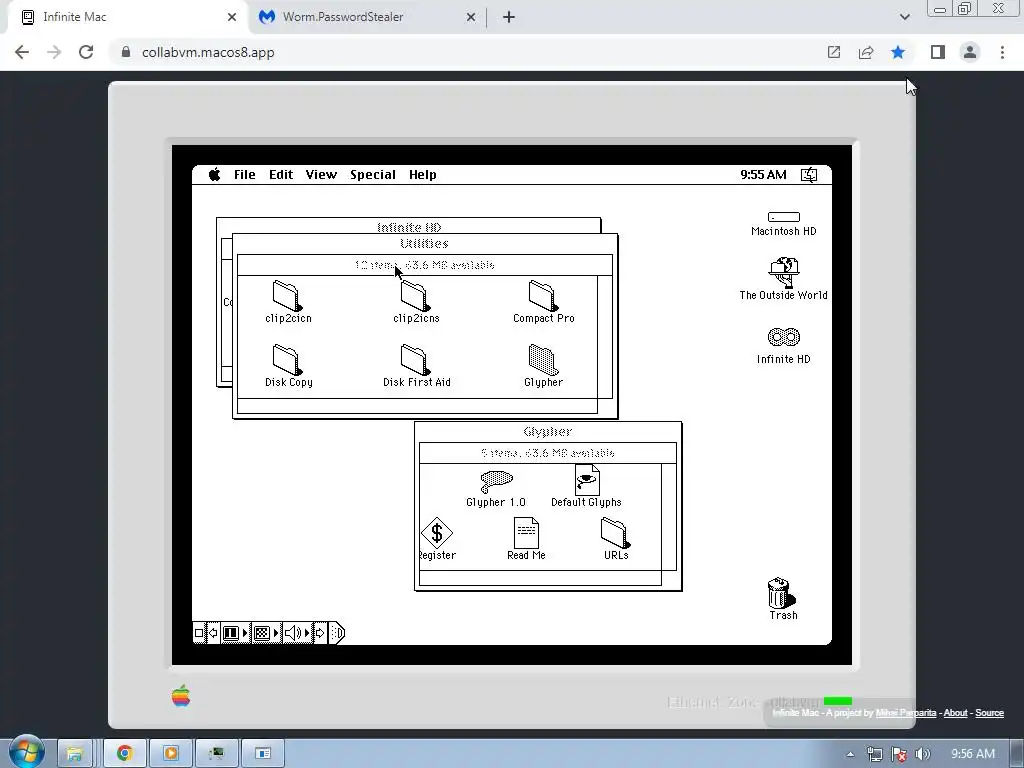Viewport: 1024px width, 768px height.
Task: Expand the tab search chevron
Action: [x=904, y=17]
